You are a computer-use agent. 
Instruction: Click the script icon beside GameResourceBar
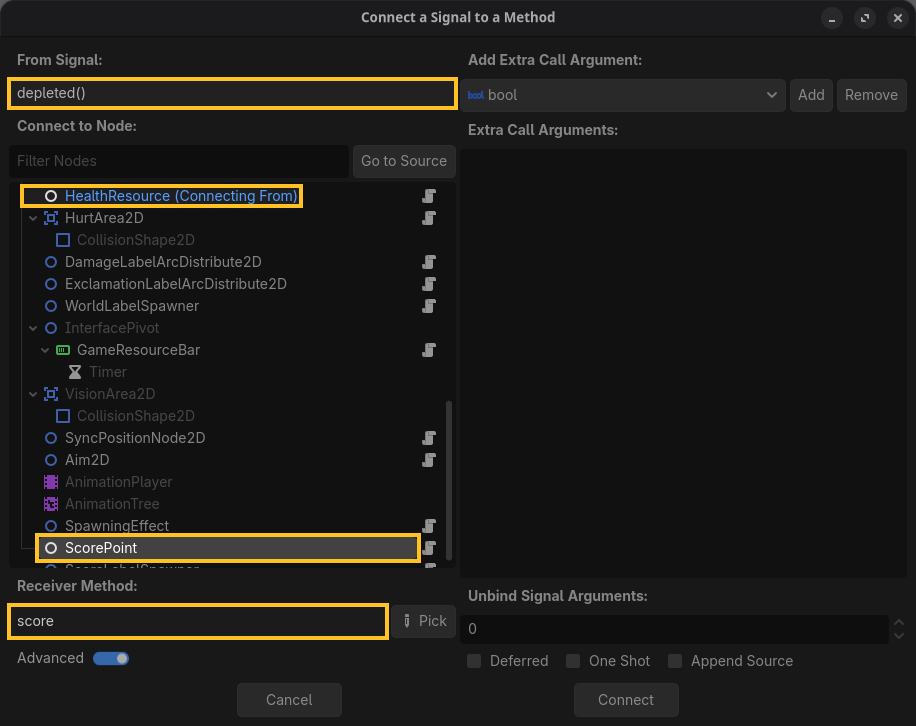[429, 350]
